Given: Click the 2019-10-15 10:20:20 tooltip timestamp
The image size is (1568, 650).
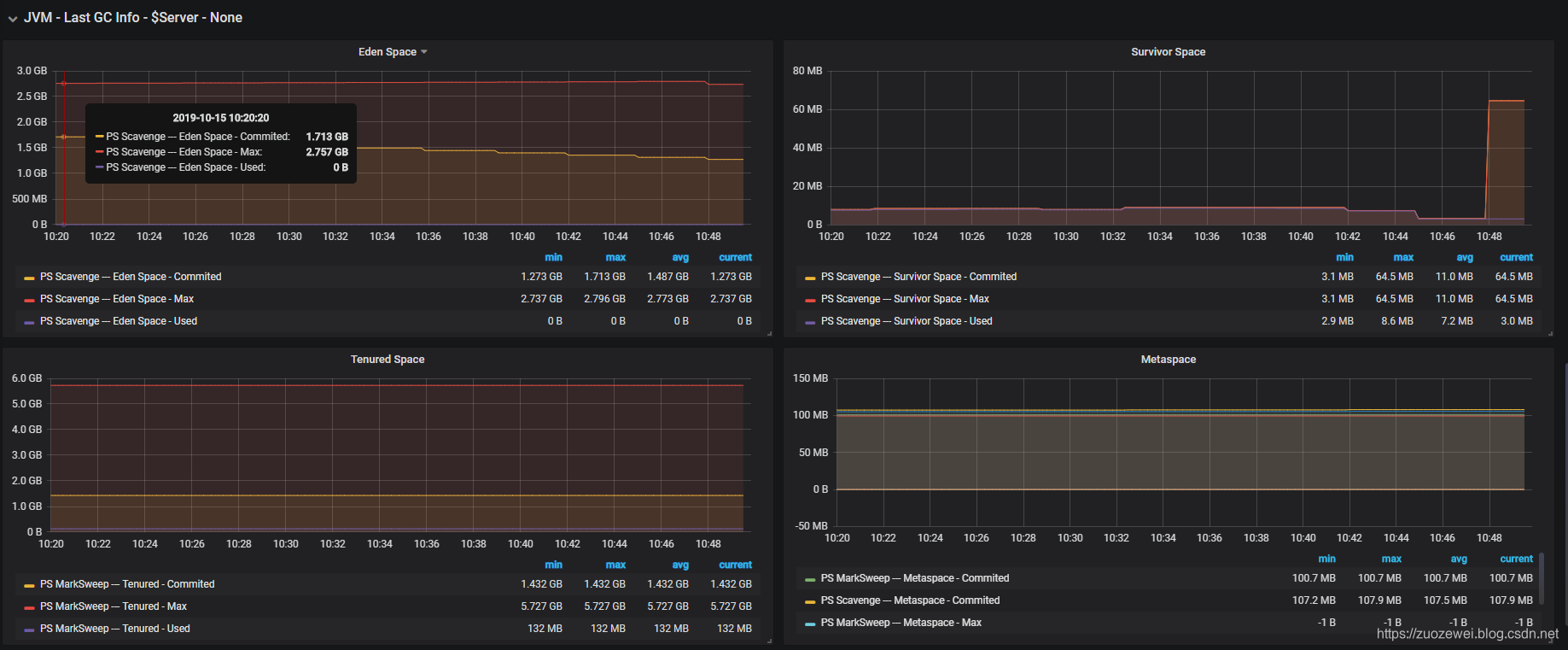Looking at the screenshot, I should pos(221,118).
